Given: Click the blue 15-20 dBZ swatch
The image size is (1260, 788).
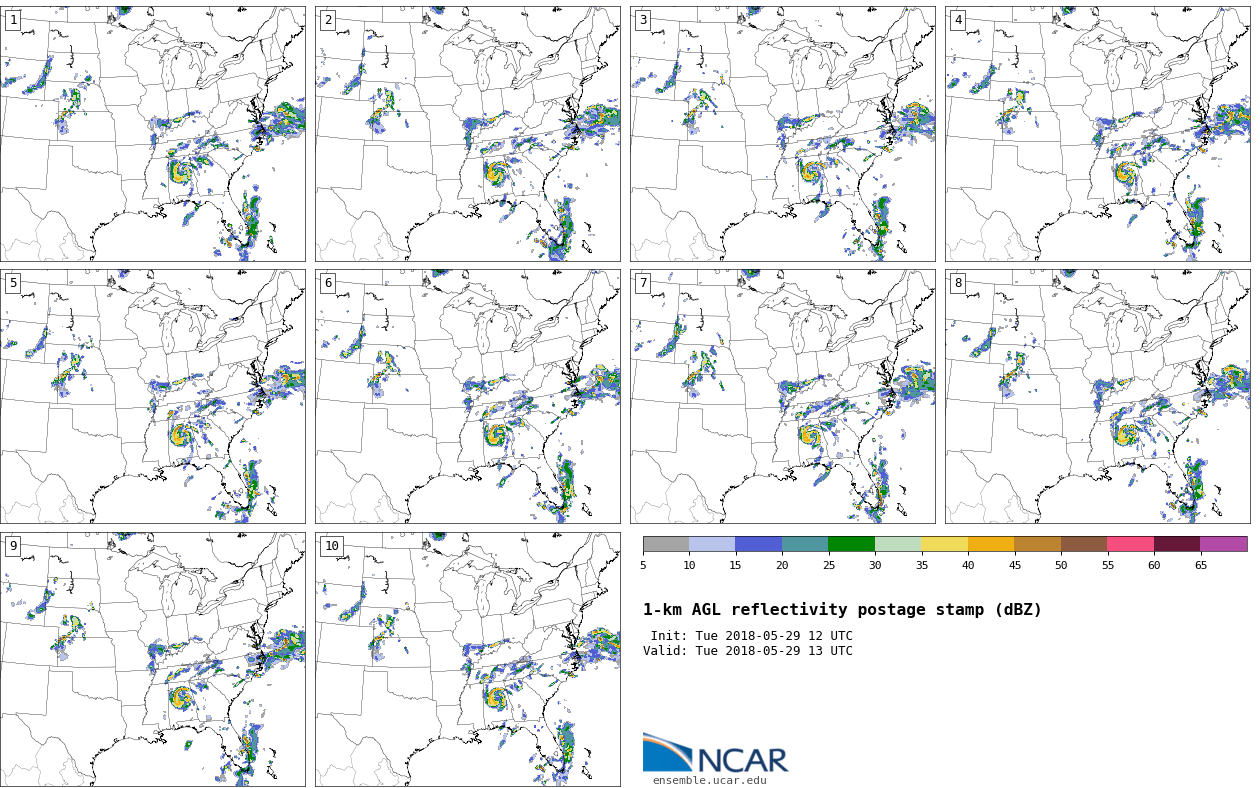Looking at the screenshot, I should click(x=759, y=544).
